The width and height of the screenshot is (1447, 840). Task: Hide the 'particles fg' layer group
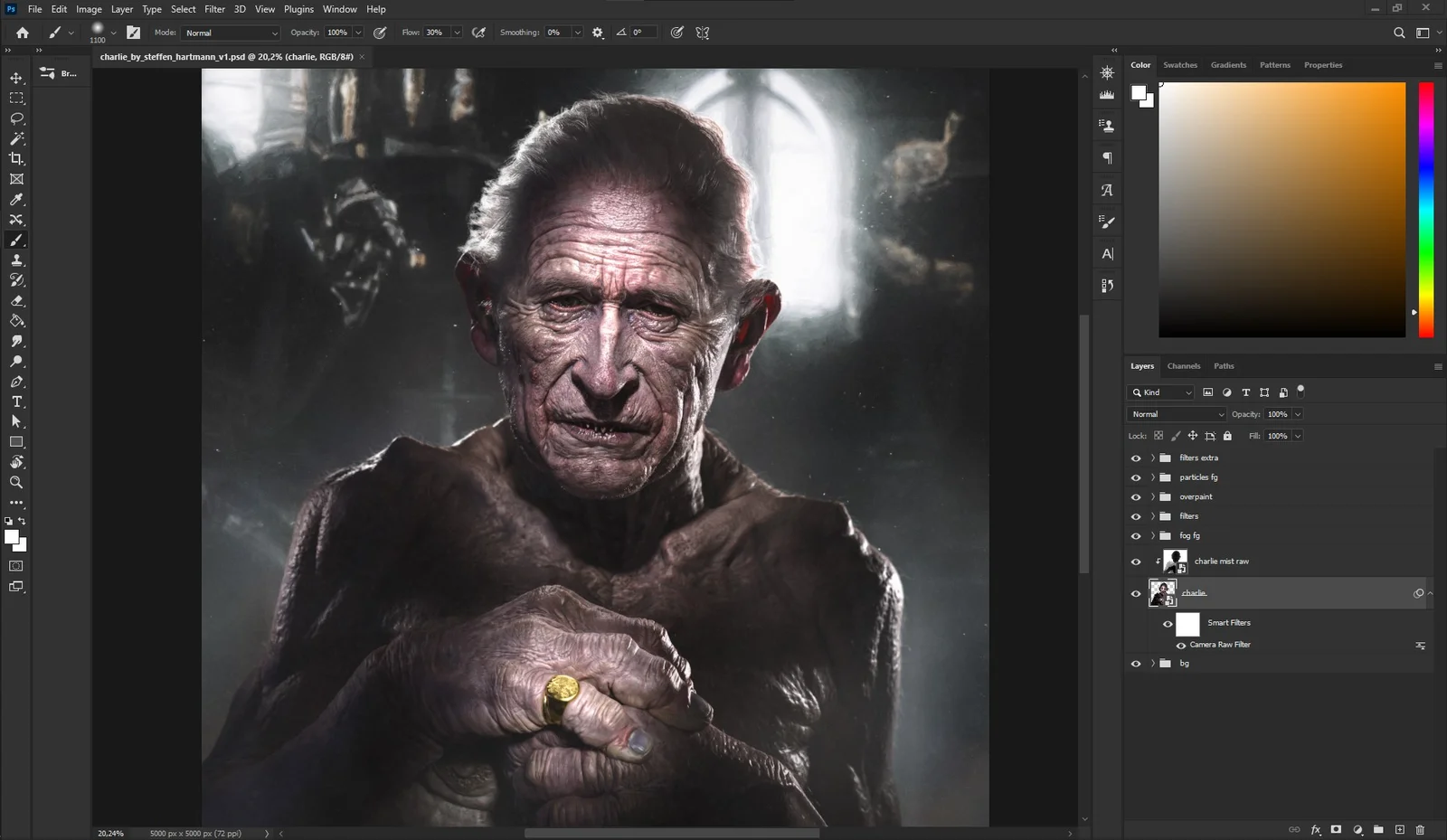[x=1136, y=477]
